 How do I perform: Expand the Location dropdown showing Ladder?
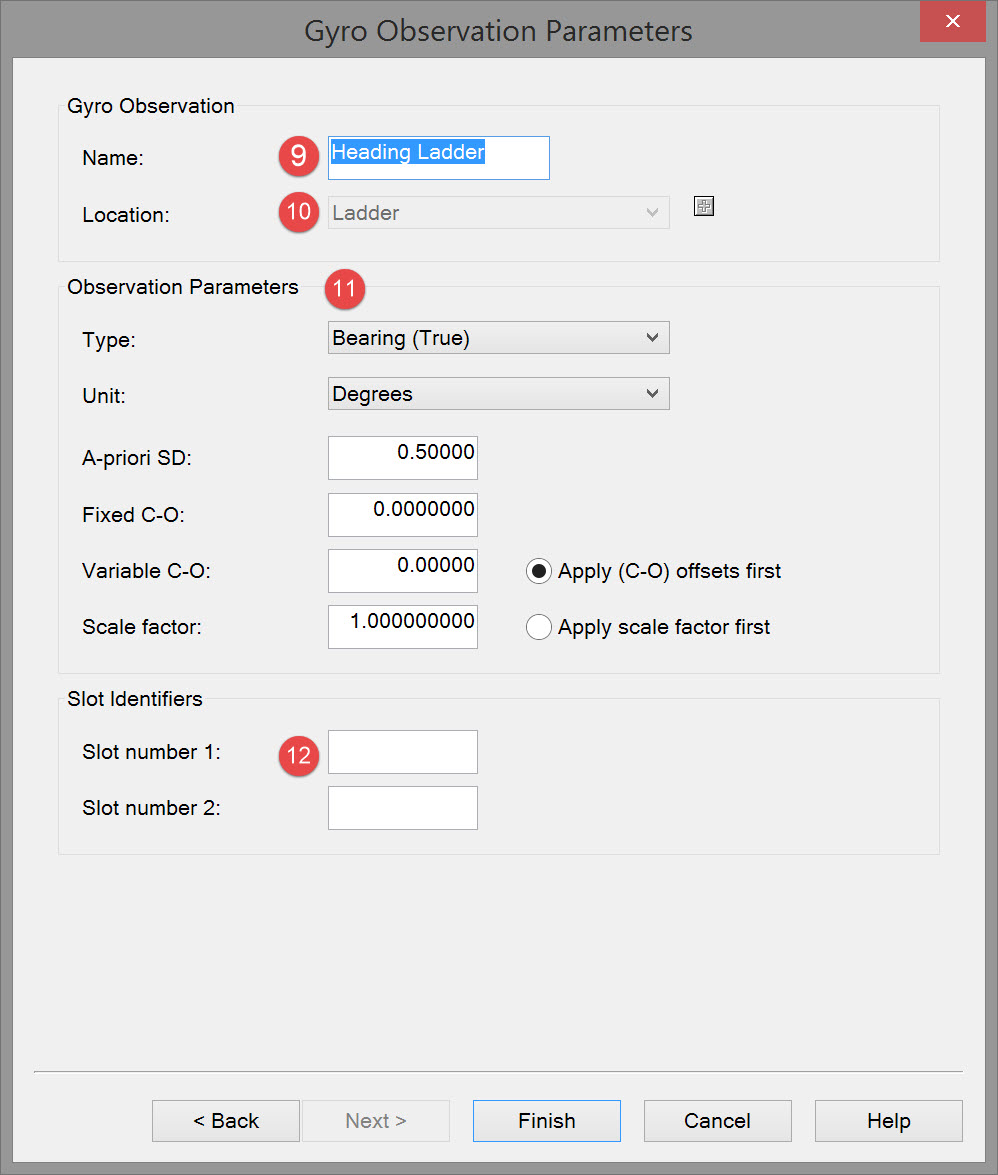click(x=499, y=213)
